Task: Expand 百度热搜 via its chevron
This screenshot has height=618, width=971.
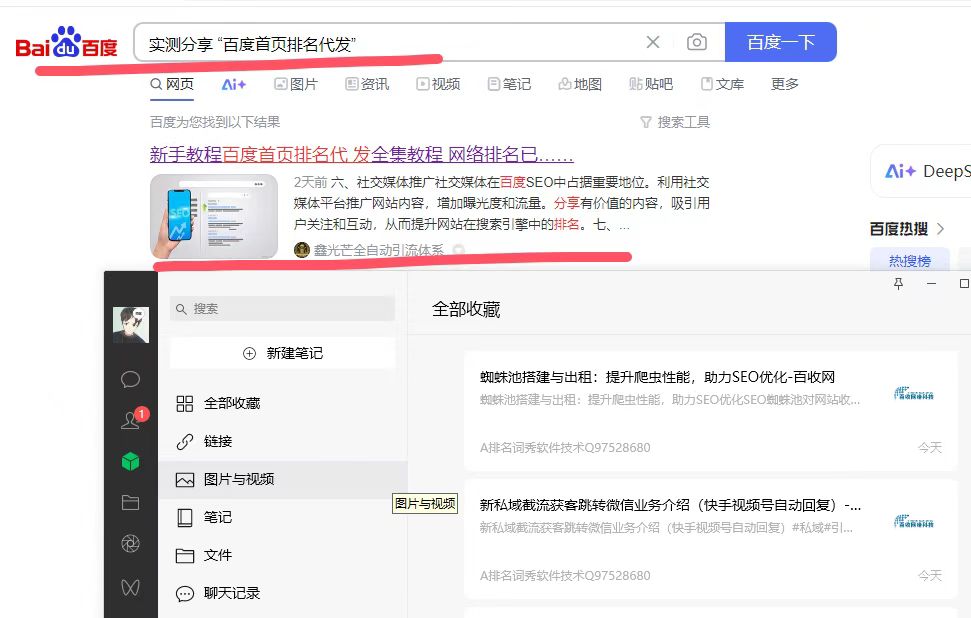Action: pos(941,228)
